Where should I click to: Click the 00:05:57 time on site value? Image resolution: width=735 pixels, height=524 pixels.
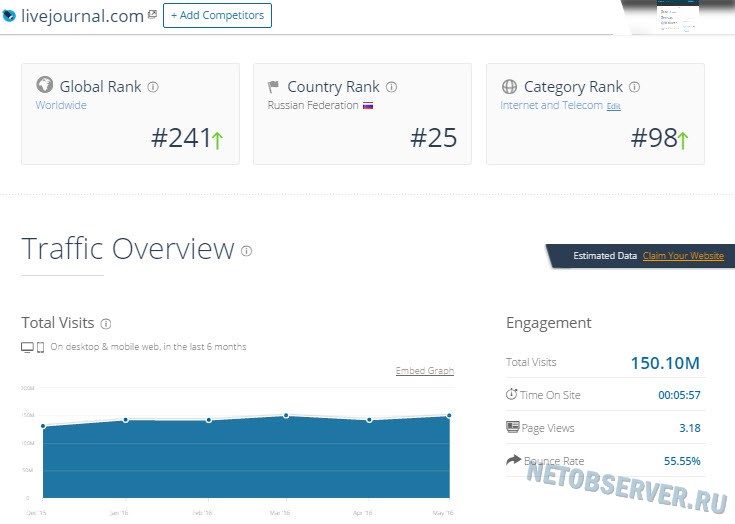(x=679, y=395)
